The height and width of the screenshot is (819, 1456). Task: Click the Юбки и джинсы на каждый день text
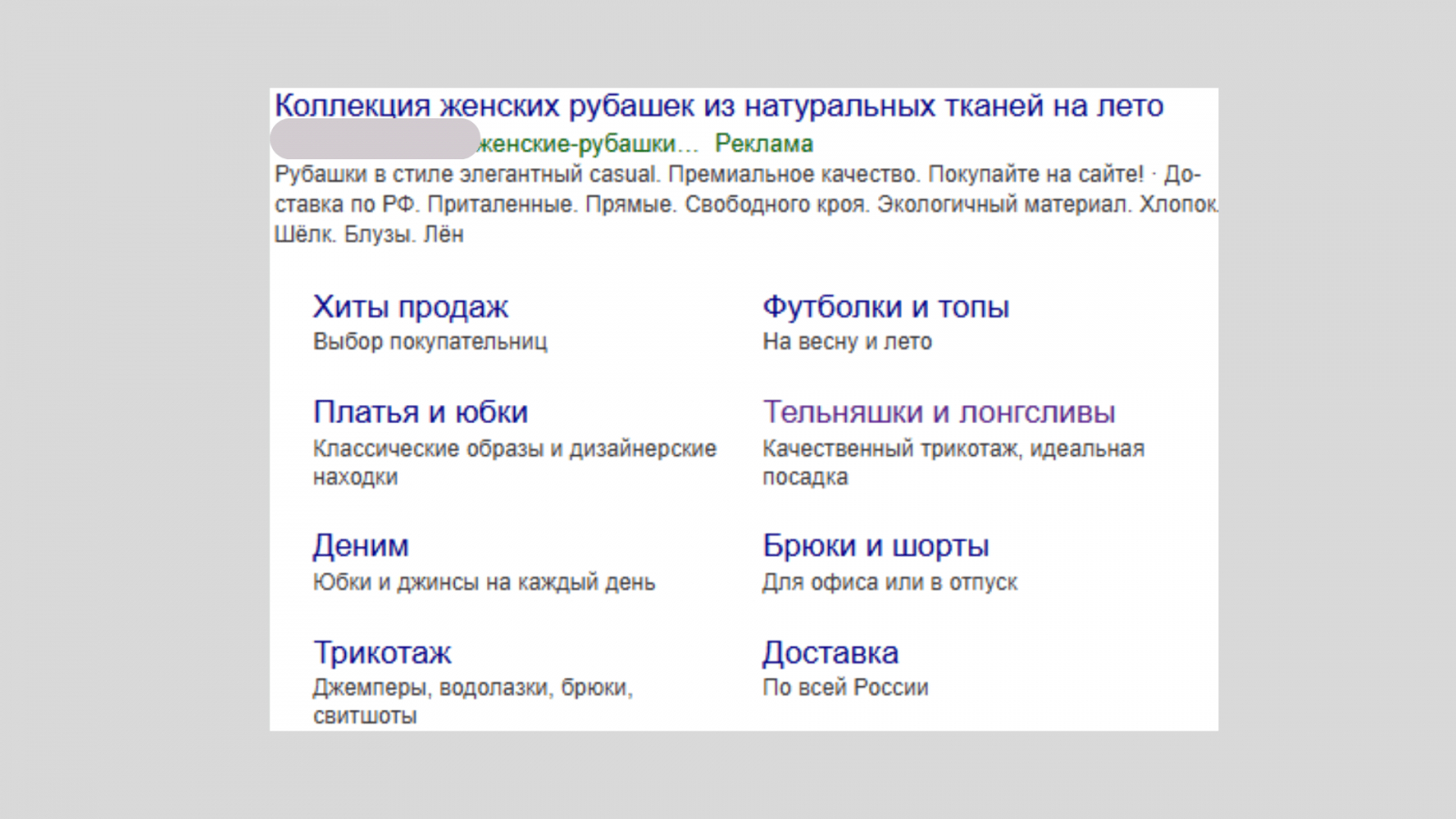(484, 582)
